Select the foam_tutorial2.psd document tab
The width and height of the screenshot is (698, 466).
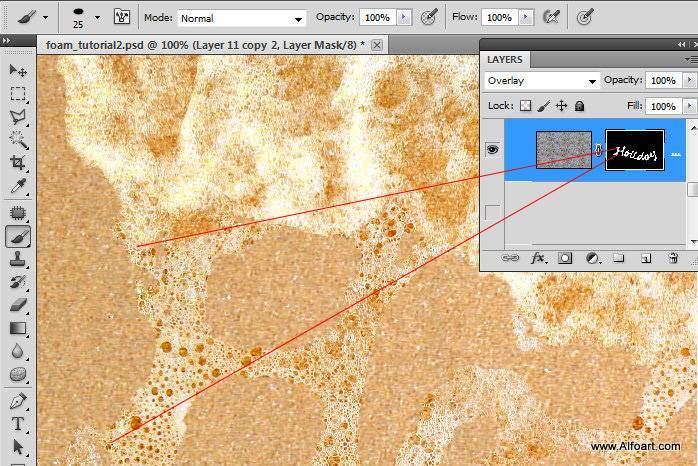205,45
